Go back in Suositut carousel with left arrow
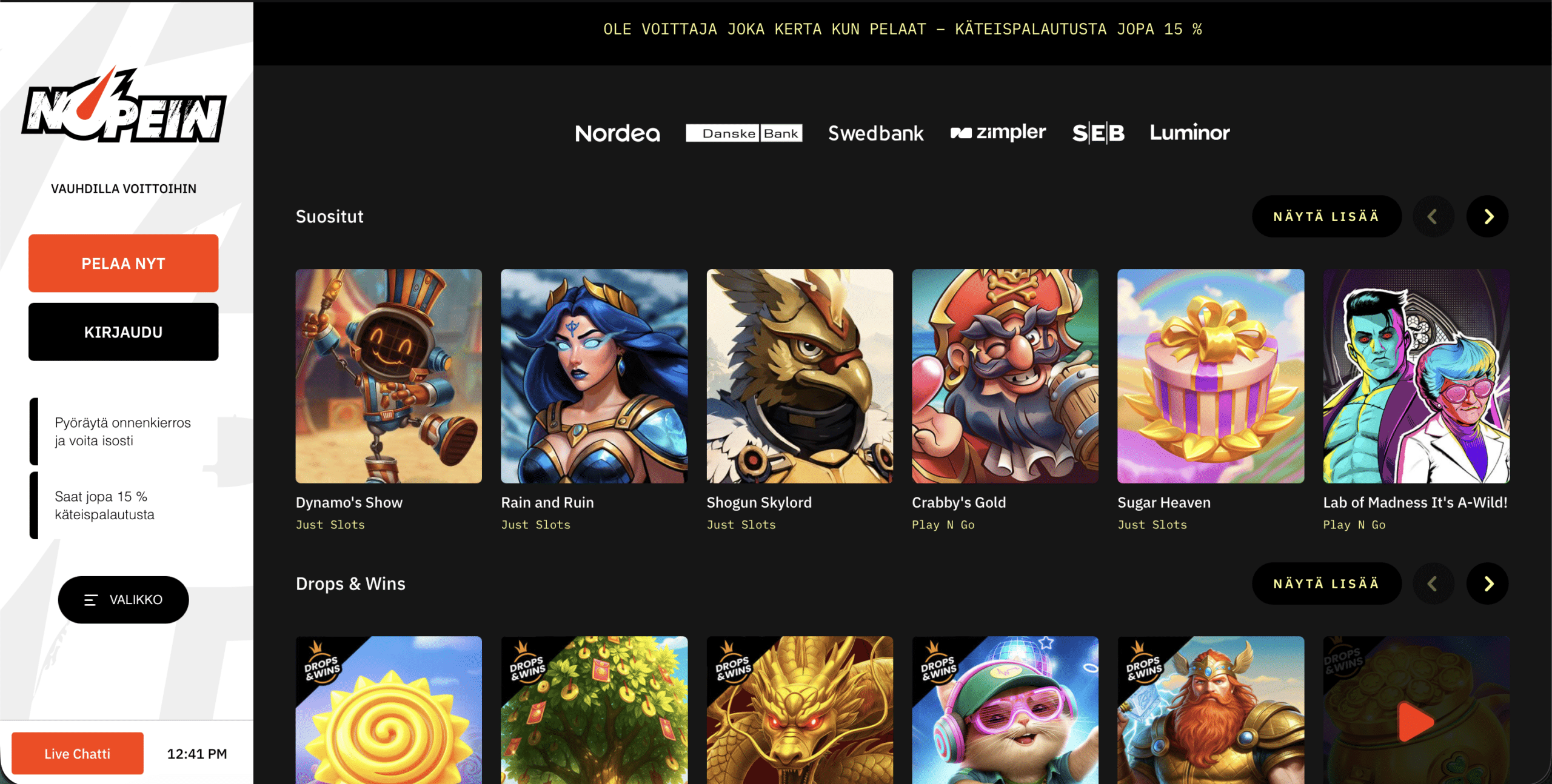 point(1433,216)
